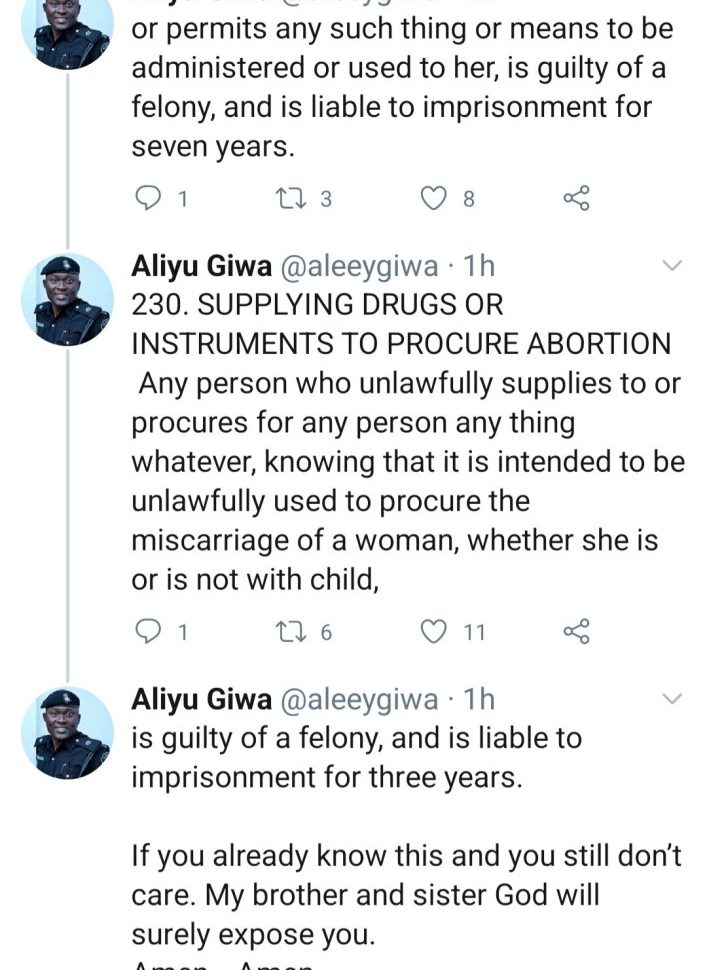Reply to the seven years imprisonment tweet
Screen dimensions: 707x970
click(147, 198)
